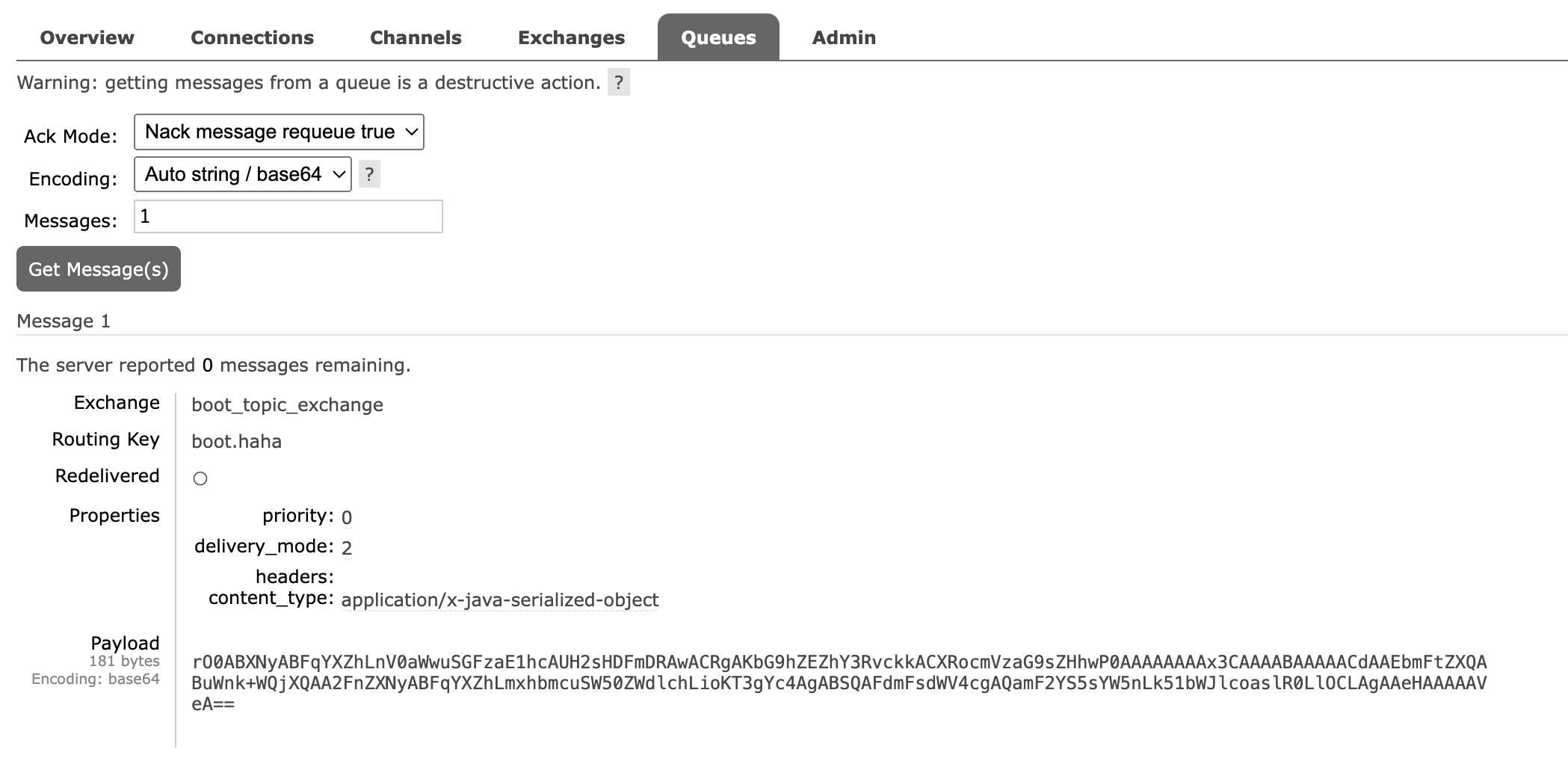
Task: Click the boot_topic_exchange exchange name
Action: (287, 405)
